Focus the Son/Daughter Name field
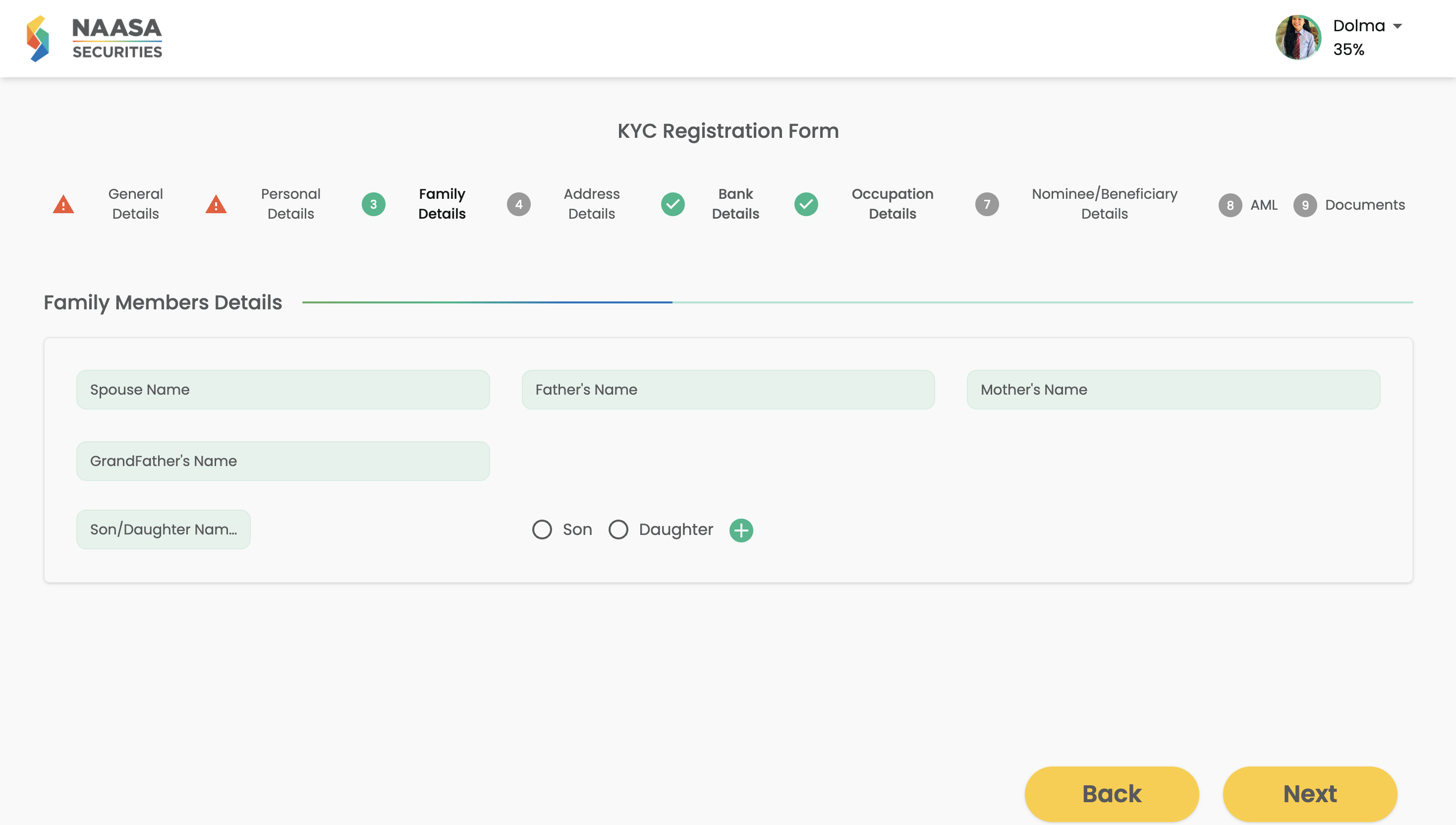Screen dimensions: 1456x825 coord(164,529)
